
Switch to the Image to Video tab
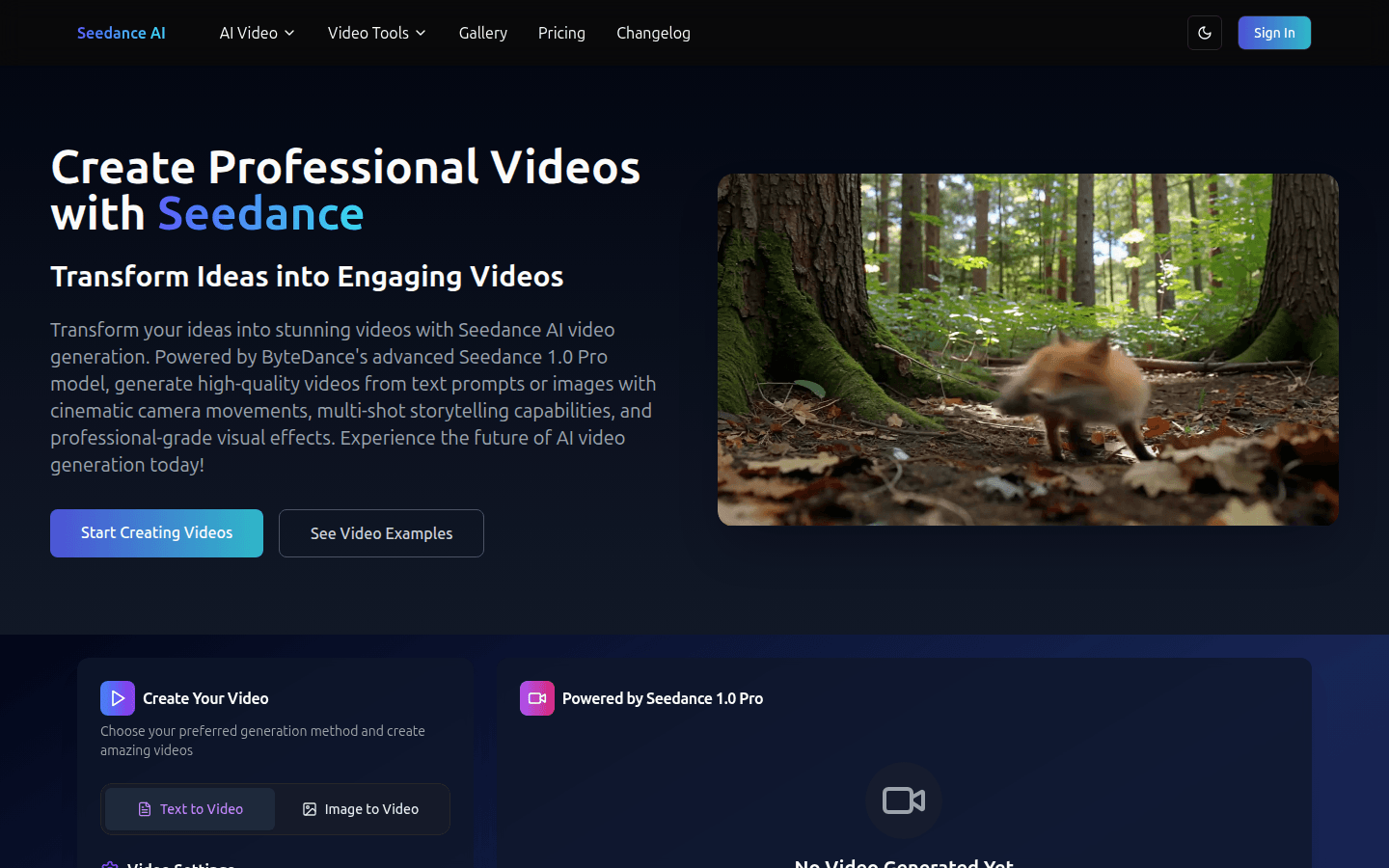(x=361, y=809)
